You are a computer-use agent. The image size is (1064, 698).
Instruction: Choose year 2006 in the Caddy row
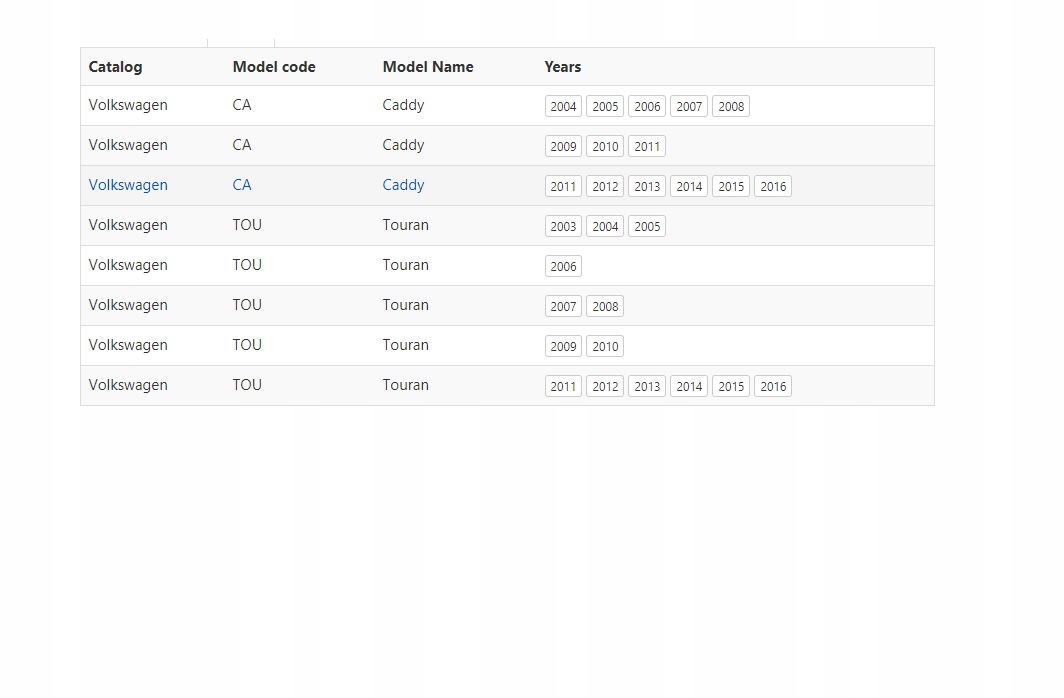pos(647,106)
